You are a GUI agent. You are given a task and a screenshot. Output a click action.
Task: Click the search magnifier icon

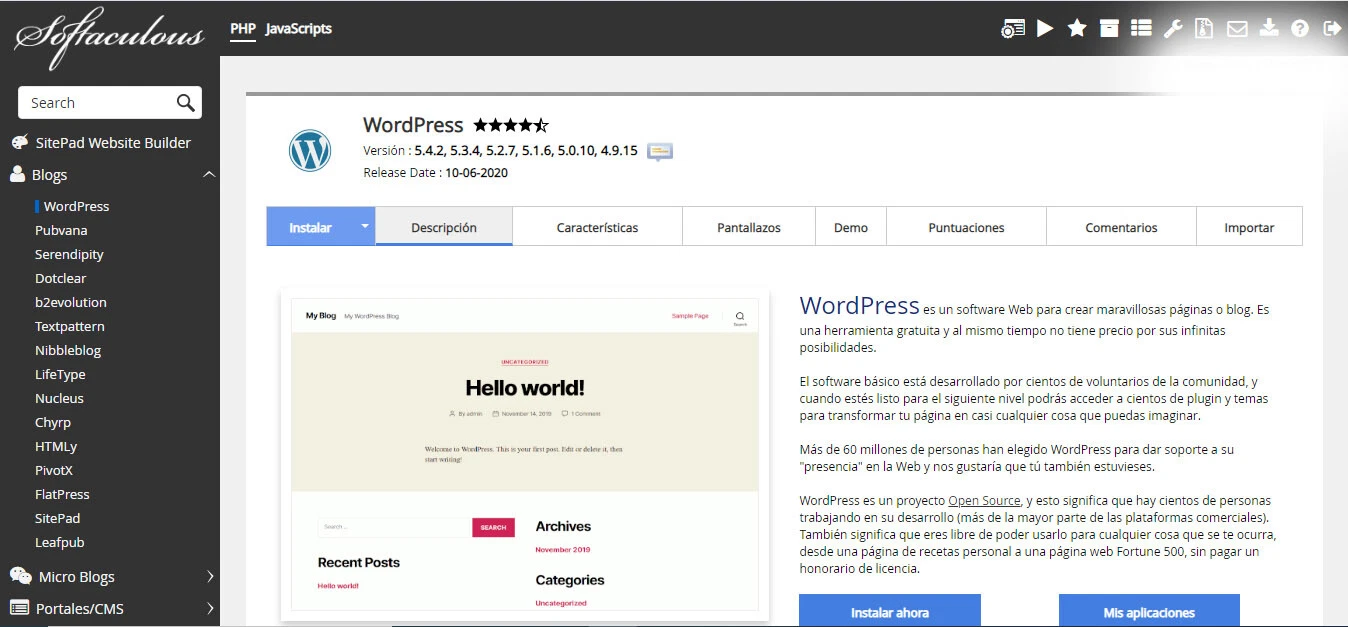click(185, 102)
